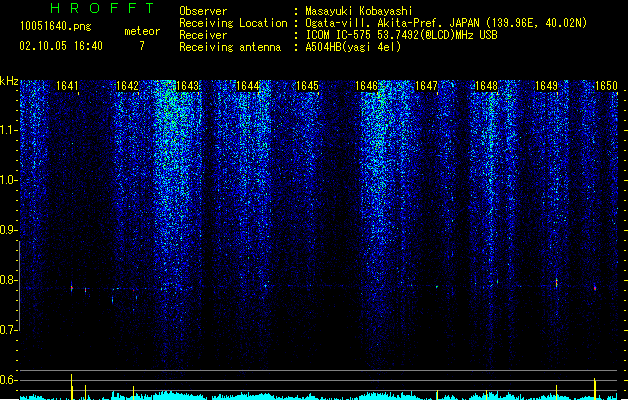Click the 1.0 kHz axis label
This screenshot has height=400, width=629.
click(x=8, y=180)
